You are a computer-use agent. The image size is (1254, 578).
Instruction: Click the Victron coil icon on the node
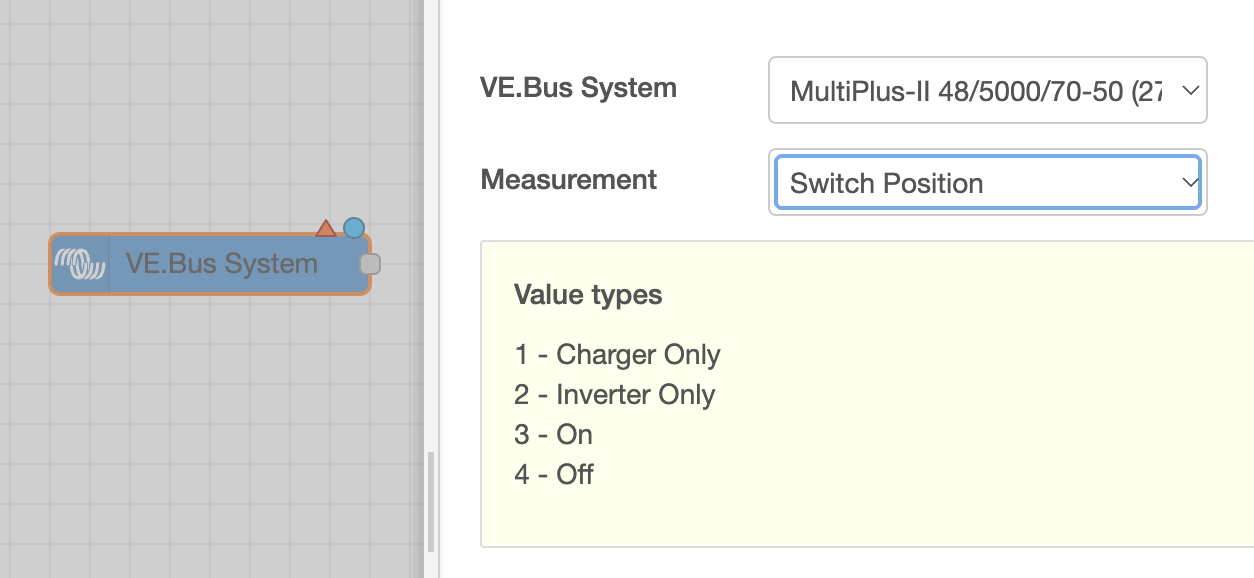pos(80,264)
